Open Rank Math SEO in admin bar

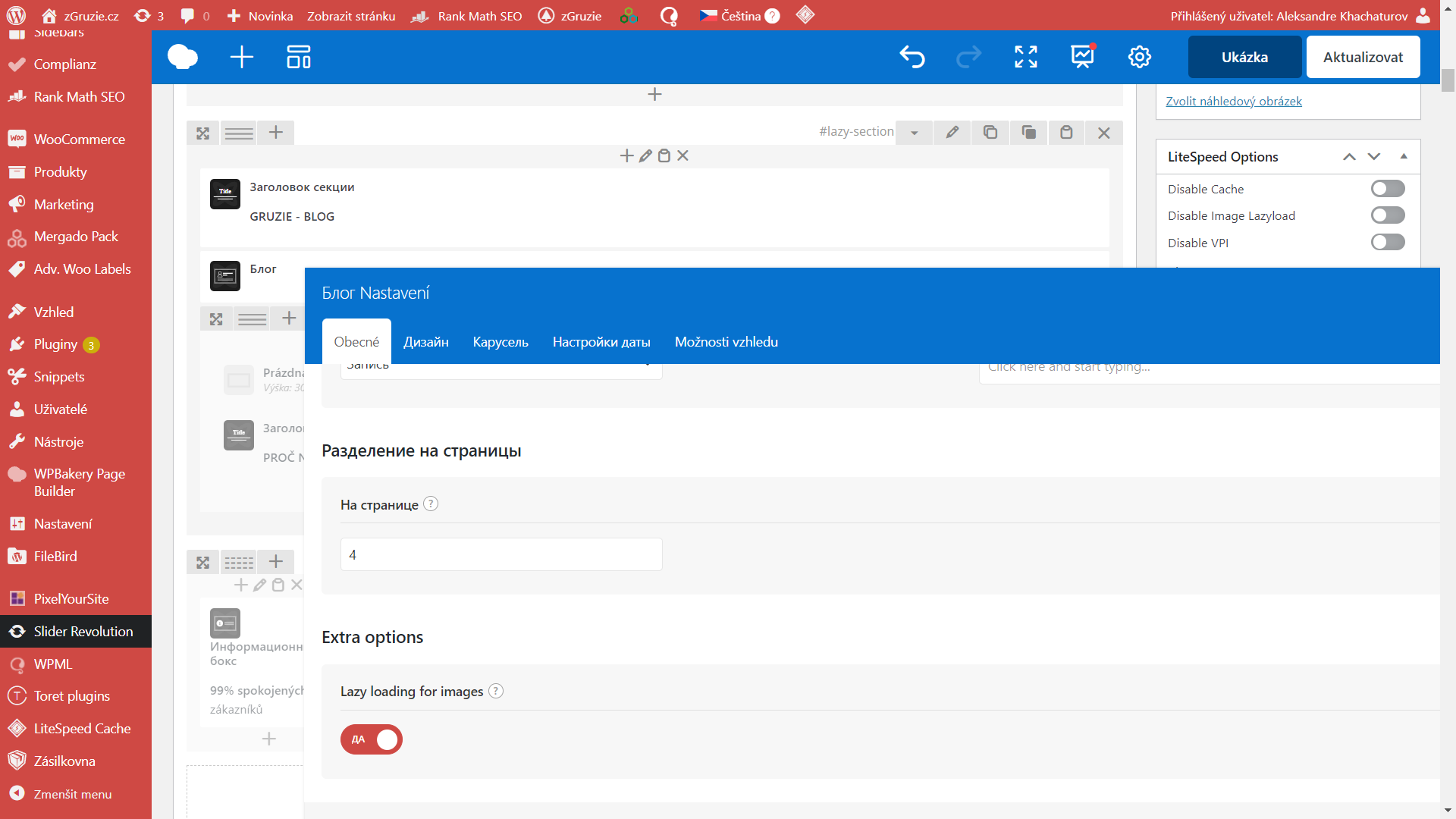point(466,16)
